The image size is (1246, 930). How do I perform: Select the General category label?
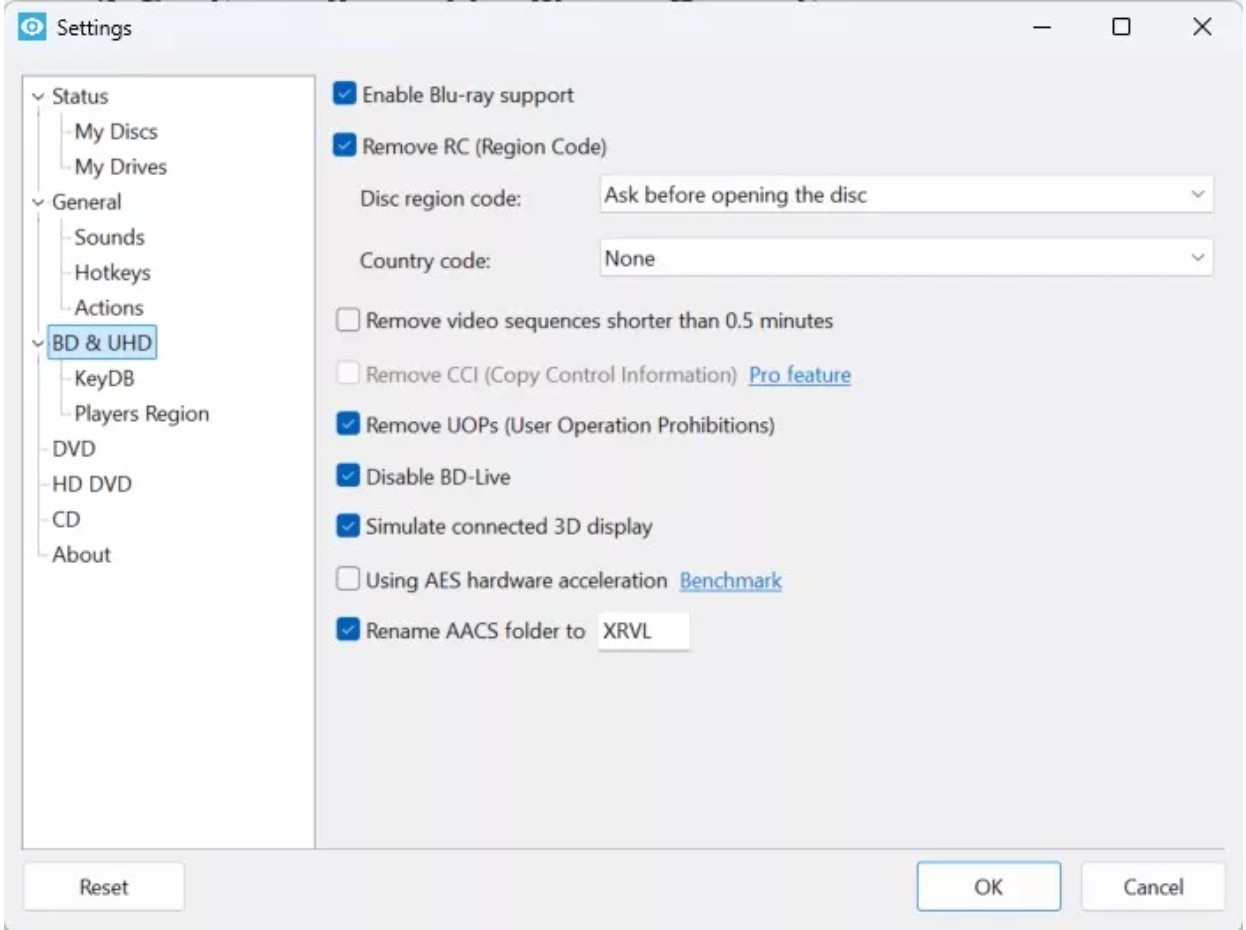tap(86, 202)
